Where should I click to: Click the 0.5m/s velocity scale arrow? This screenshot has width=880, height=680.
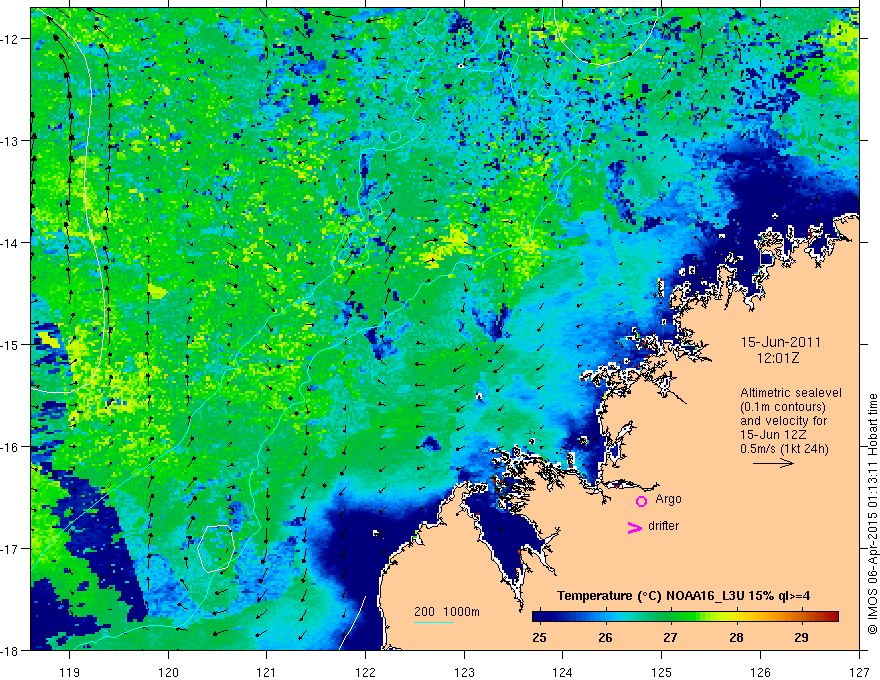773,463
